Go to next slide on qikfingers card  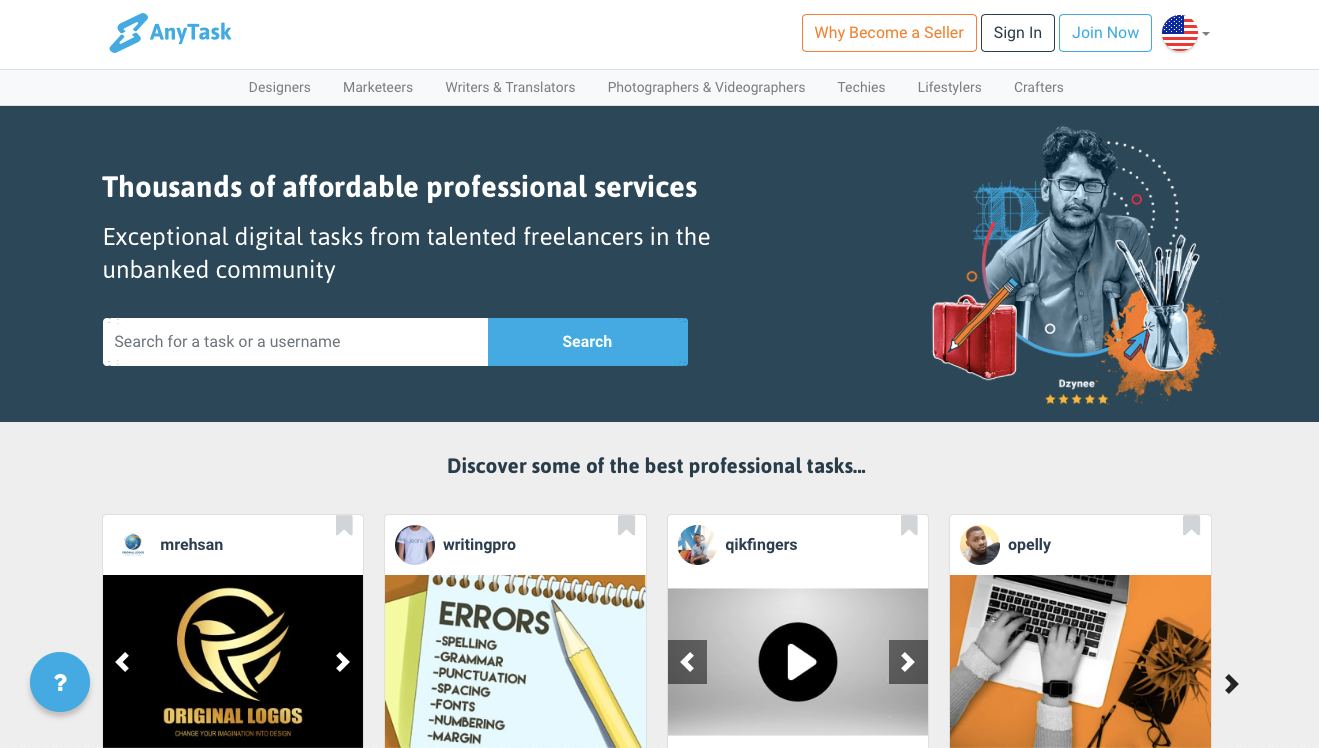point(908,662)
